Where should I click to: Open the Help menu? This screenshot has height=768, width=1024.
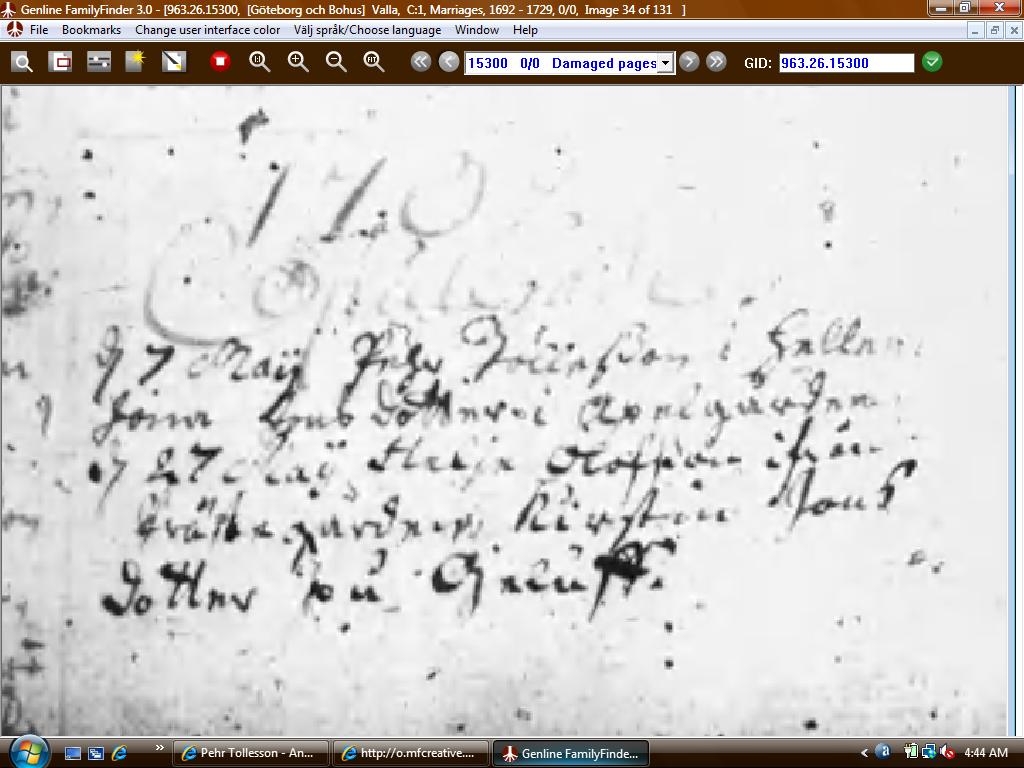point(525,30)
